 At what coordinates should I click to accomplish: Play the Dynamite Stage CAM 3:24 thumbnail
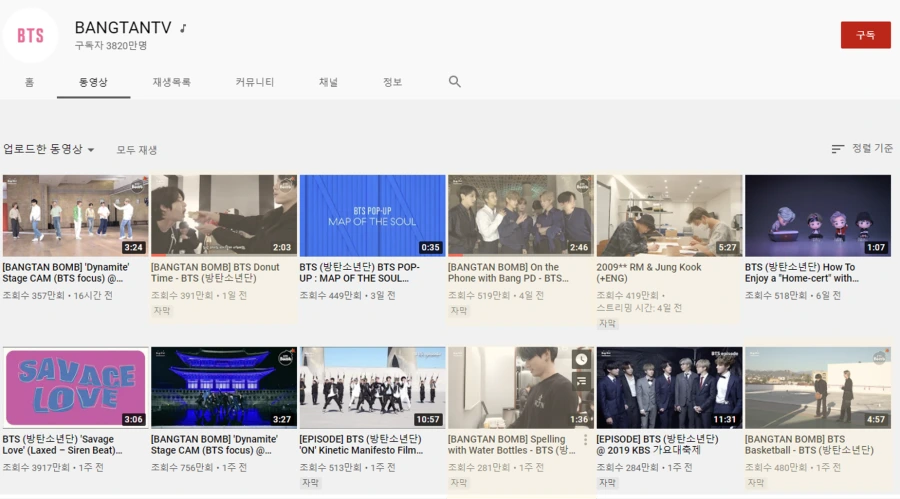pos(75,215)
